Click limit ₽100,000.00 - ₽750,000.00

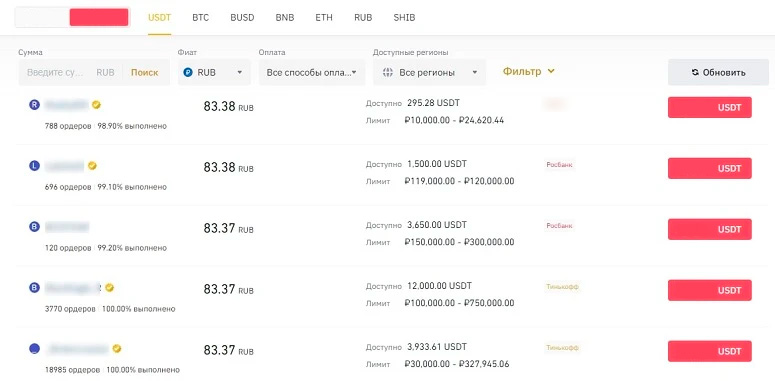pyautogui.click(x=459, y=303)
